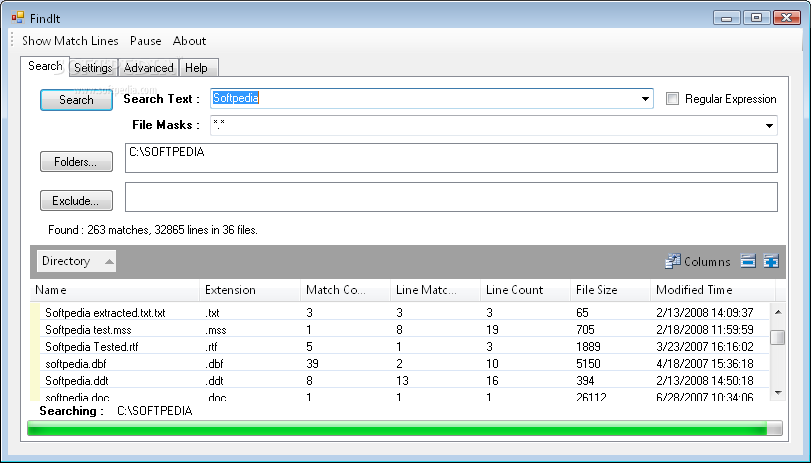Open Show Match Lines menu
The image size is (811, 463).
pos(70,41)
